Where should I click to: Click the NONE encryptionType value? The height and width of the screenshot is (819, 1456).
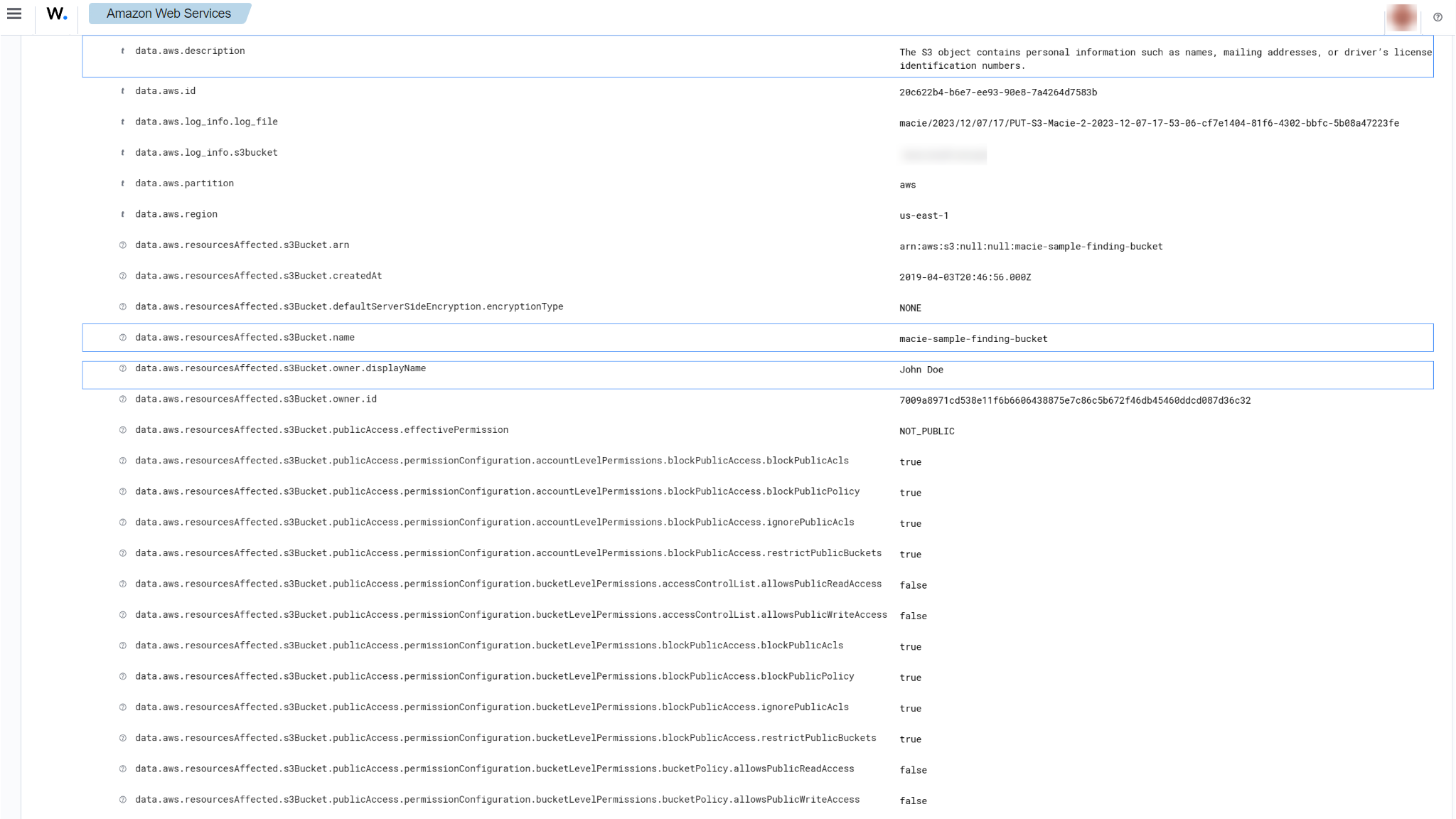pyautogui.click(x=910, y=309)
